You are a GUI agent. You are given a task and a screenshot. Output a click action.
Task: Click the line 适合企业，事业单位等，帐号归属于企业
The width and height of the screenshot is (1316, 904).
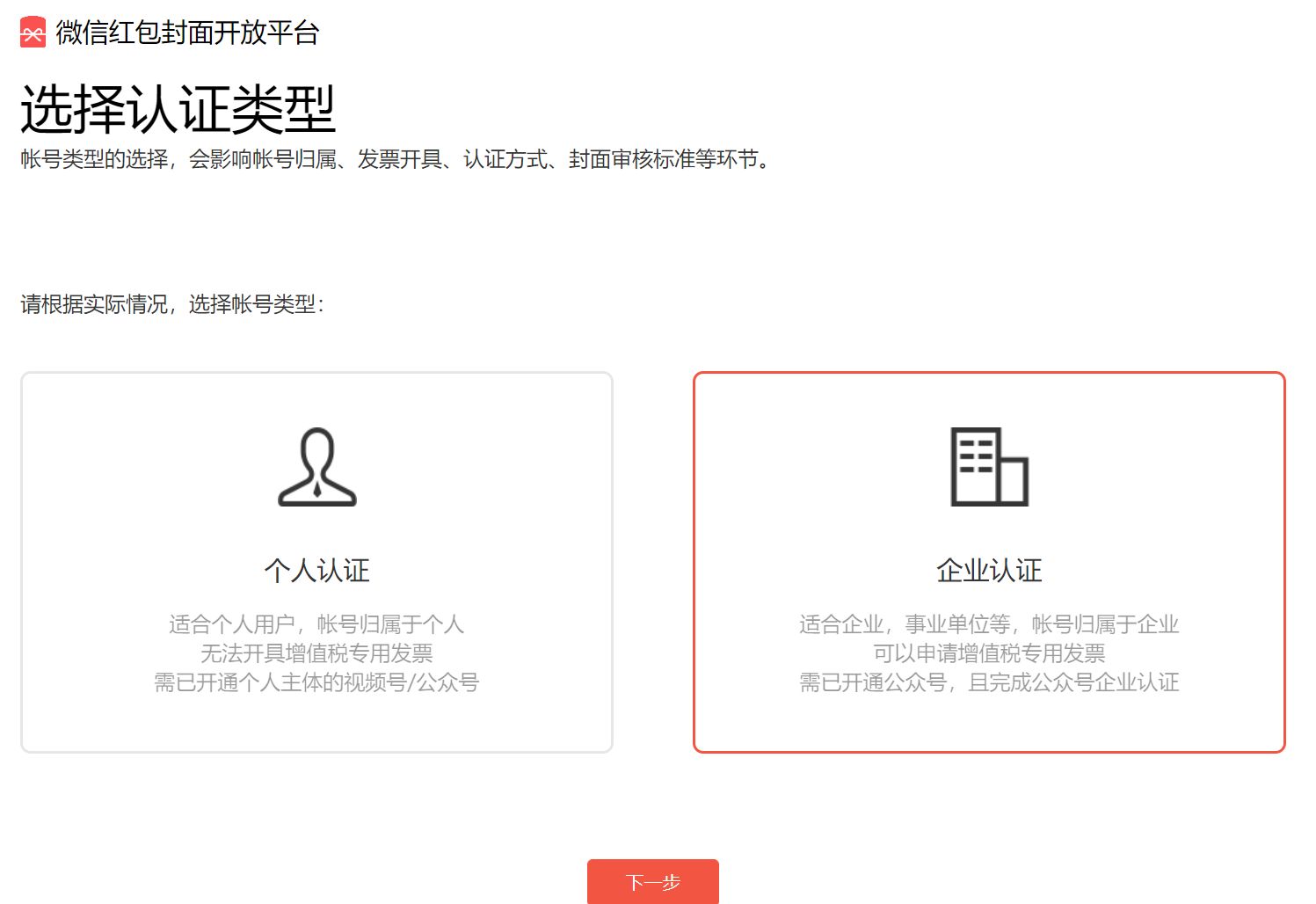[988, 624]
